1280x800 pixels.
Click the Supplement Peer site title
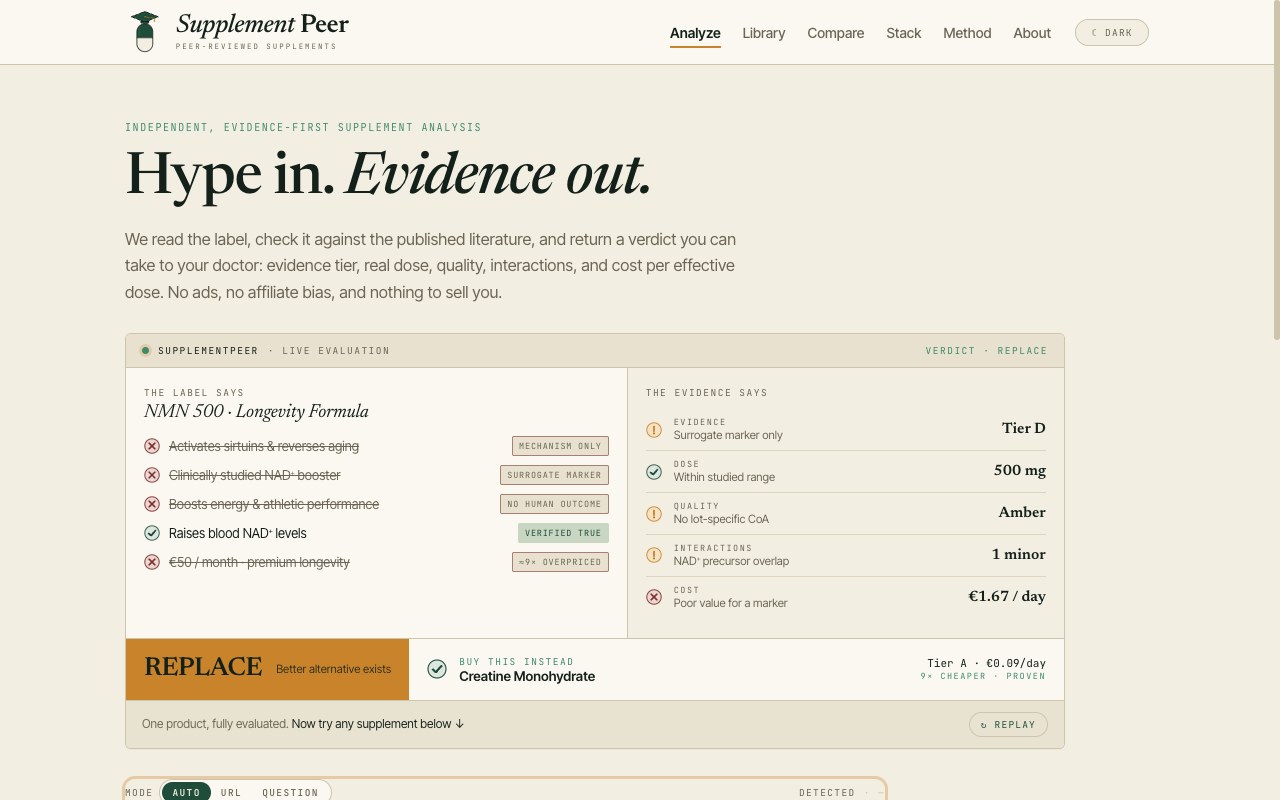pyautogui.click(x=262, y=24)
